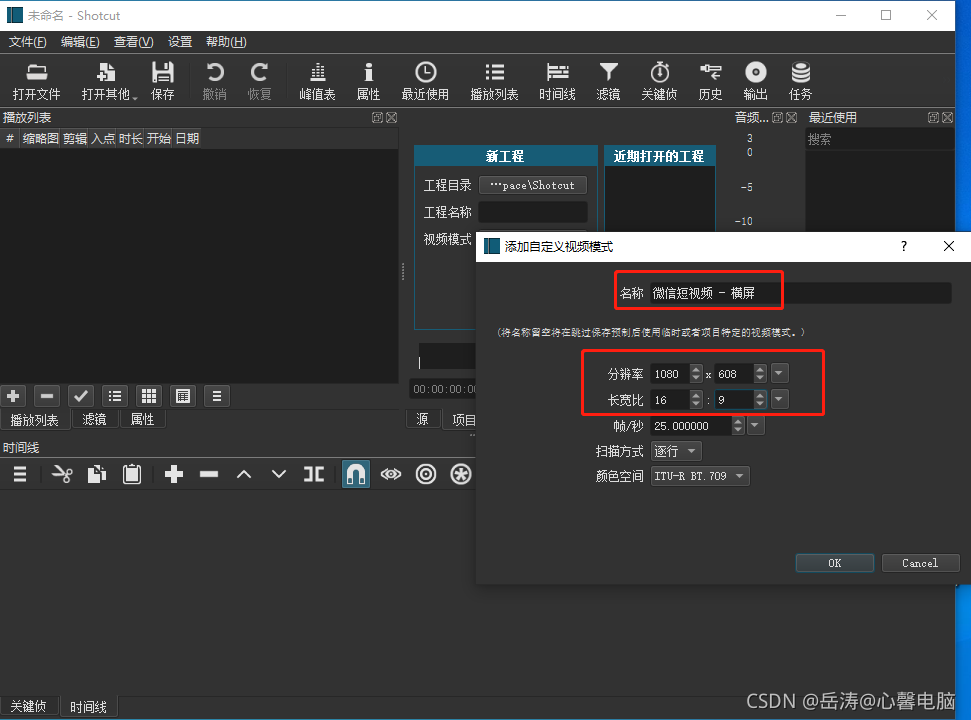Open the scan mode (扫描方式) dropdown

(676, 451)
